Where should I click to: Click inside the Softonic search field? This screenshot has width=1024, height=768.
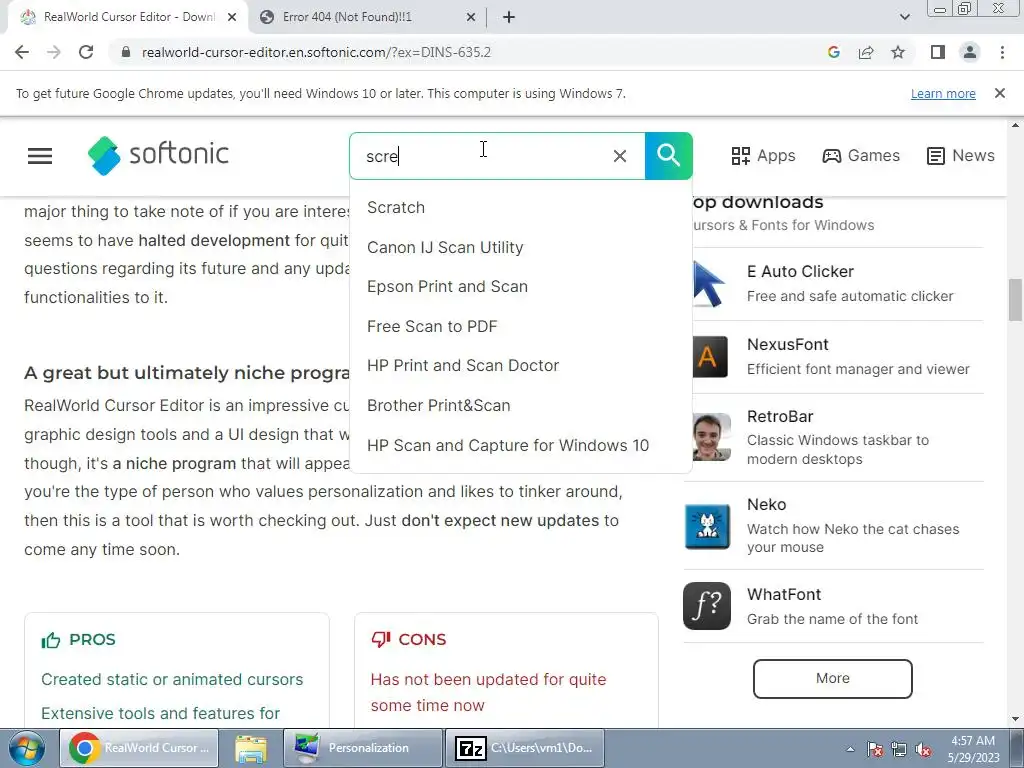pos(497,156)
